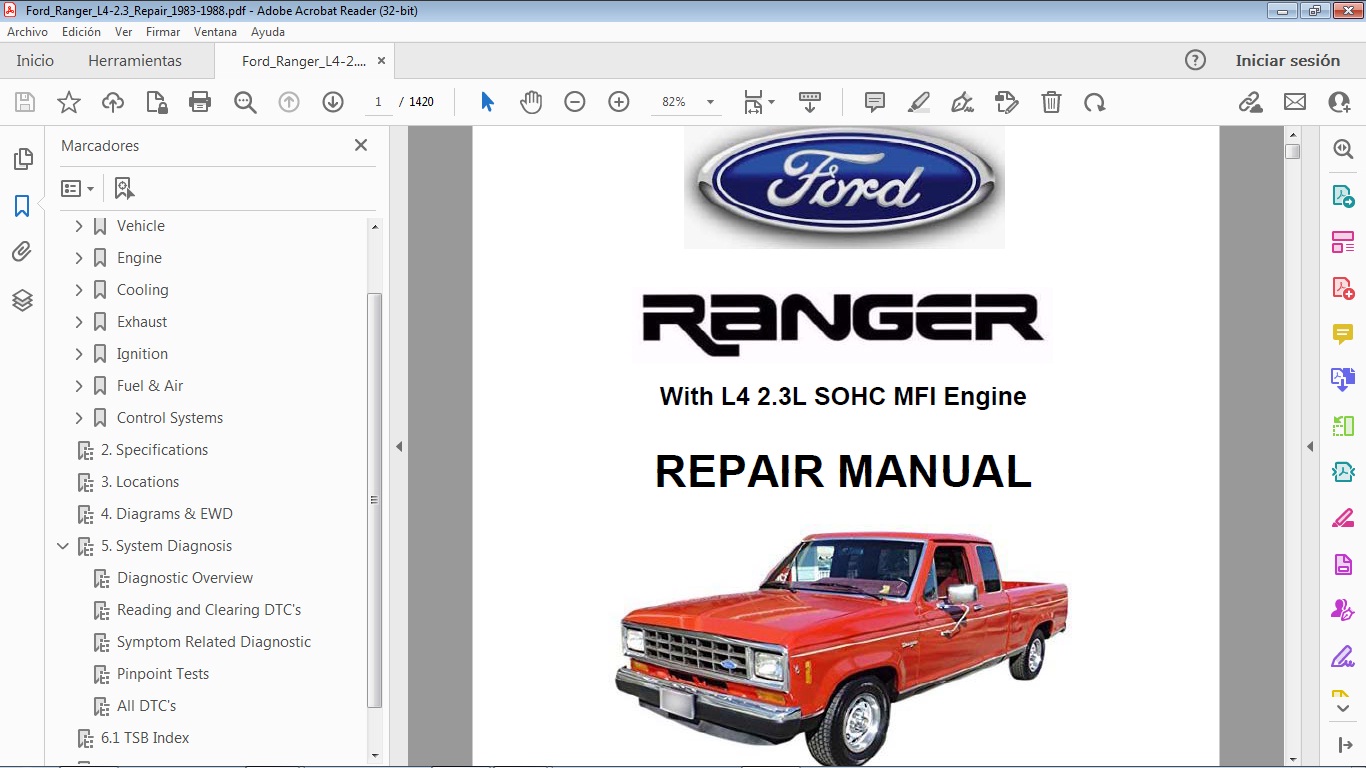Image resolution: width=1366 pixels, height=768 pixels.
Task: Open the Page Thumbnails panel
Action: [x=22, y=158]
